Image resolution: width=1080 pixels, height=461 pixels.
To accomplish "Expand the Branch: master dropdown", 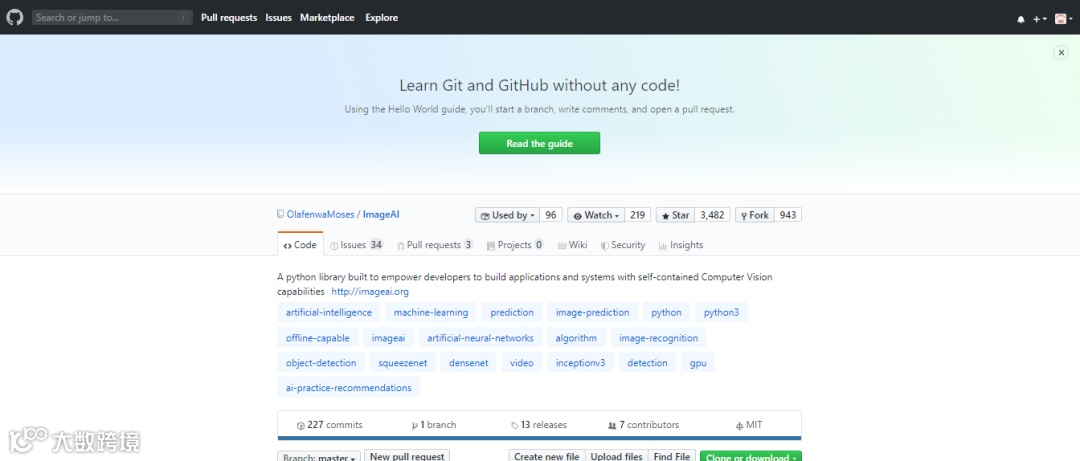I will pyautogui.click(x=319, y=457).
